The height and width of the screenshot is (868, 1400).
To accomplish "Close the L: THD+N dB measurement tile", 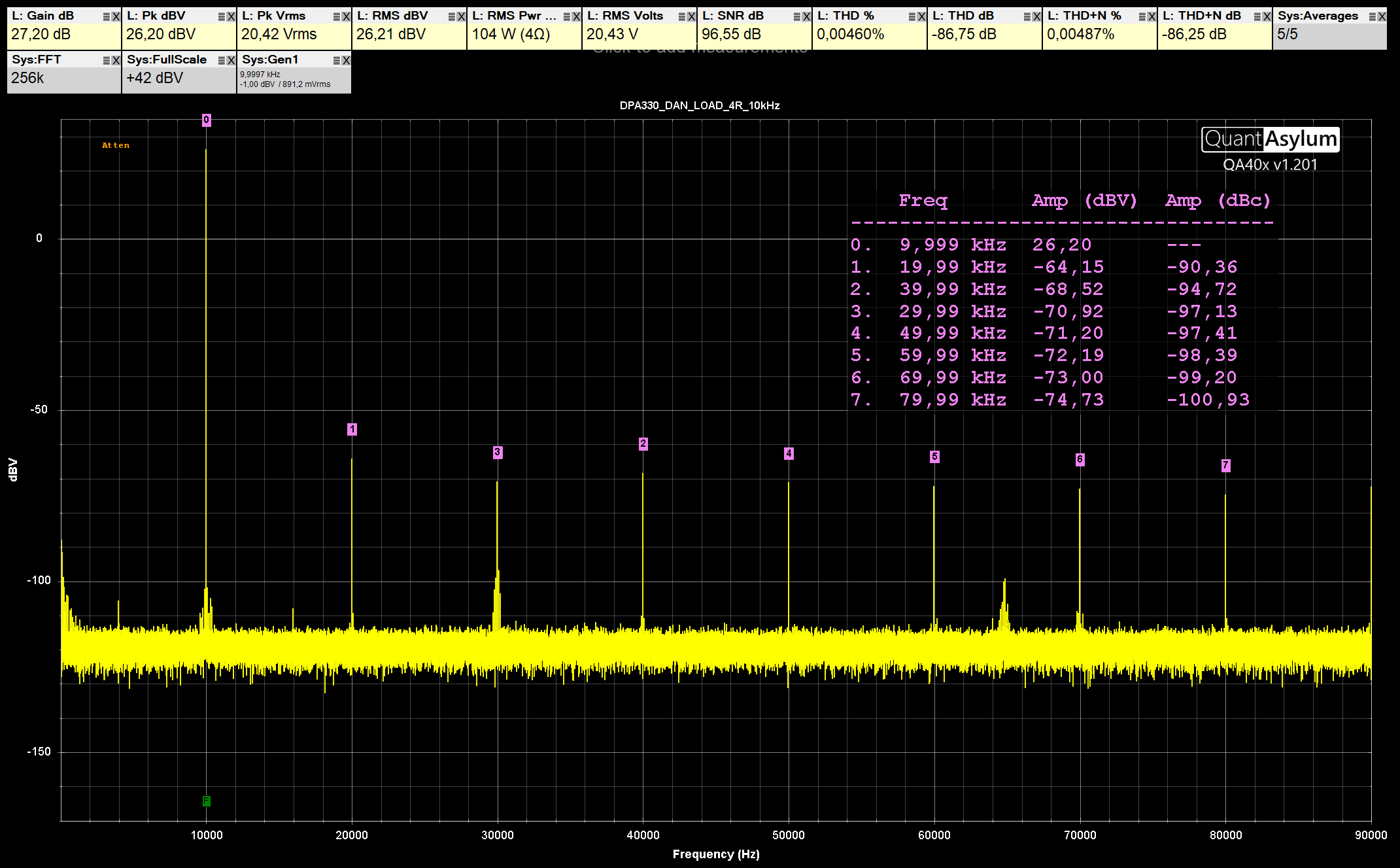I will pos(1267,16).
